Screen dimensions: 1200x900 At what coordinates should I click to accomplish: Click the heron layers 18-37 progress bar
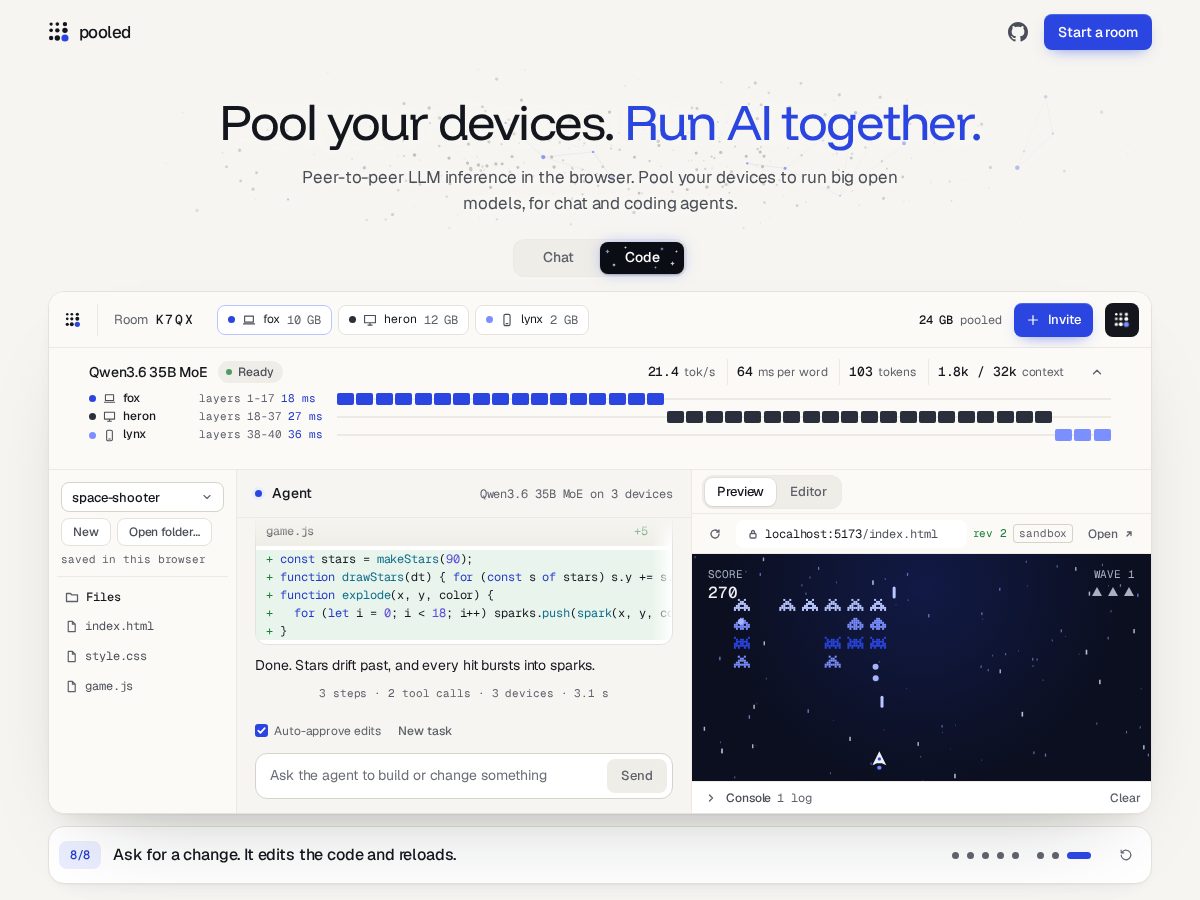point(859,417)
